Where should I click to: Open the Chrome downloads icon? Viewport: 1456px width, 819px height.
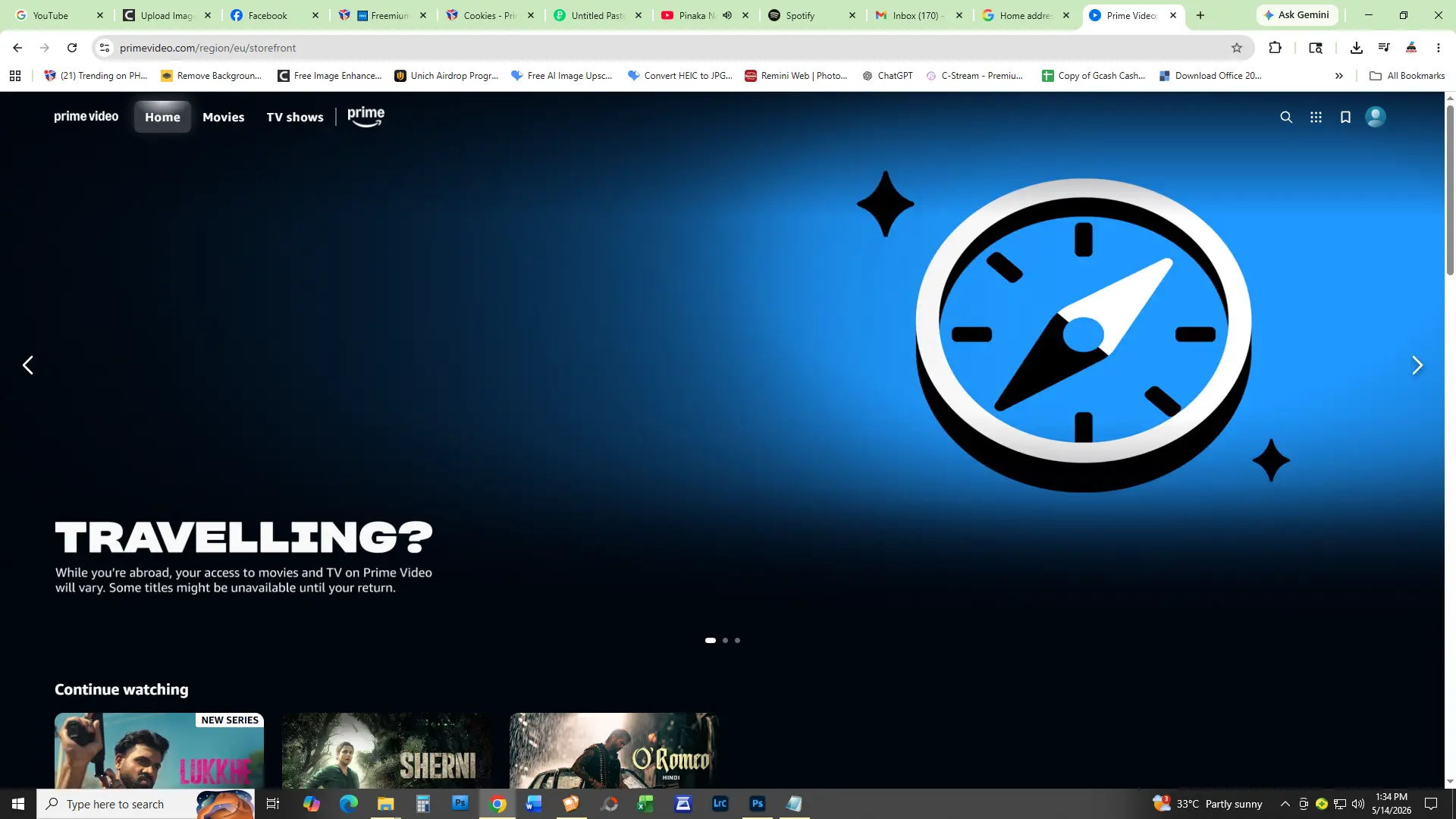click(1356, 48)
